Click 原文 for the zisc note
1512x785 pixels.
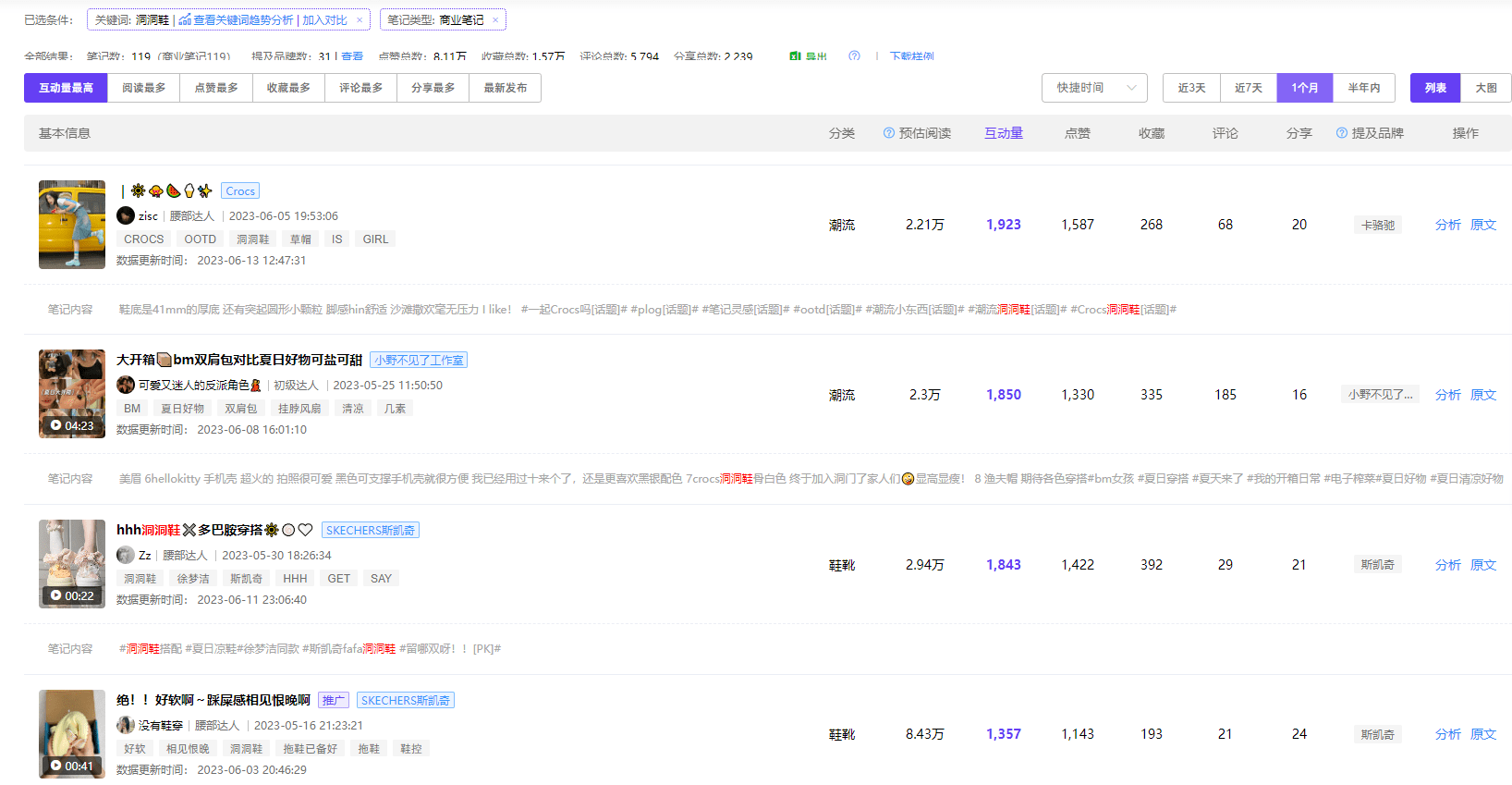point(1483,225)
